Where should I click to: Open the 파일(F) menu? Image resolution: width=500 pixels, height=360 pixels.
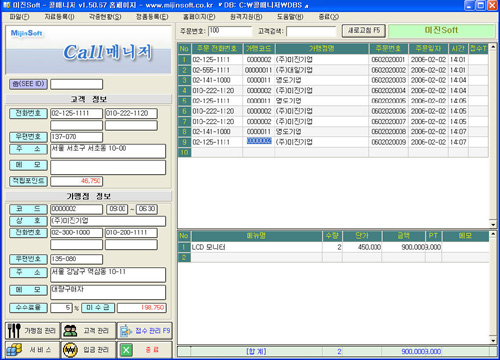click(x=19, y=17)
